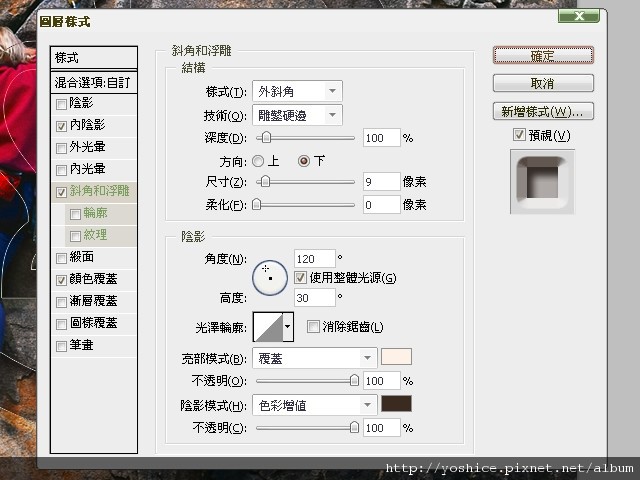Open the highlight color swatch
This screenshot has height=480, width=640.
[x=396, y=357]
